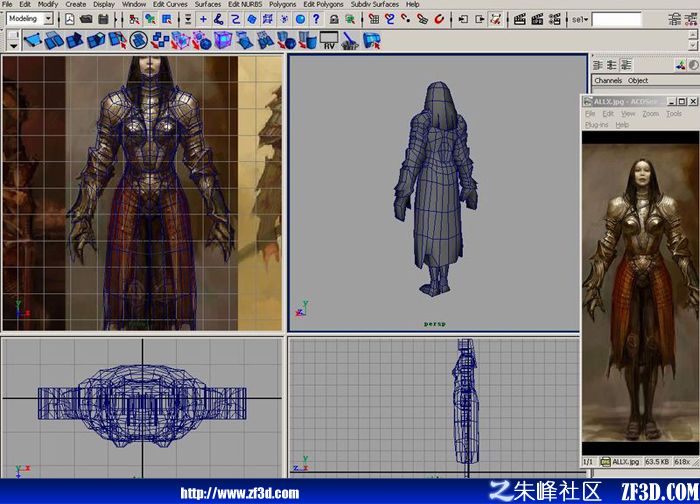Viewport: 700px width, 504px height.
Task: Select by object type mode icon
Action: point(150,19)
